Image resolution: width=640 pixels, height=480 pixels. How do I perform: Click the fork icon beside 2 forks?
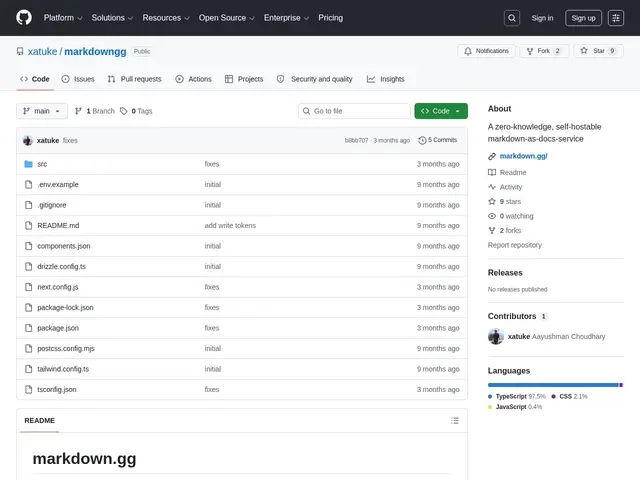coord(492,231)
